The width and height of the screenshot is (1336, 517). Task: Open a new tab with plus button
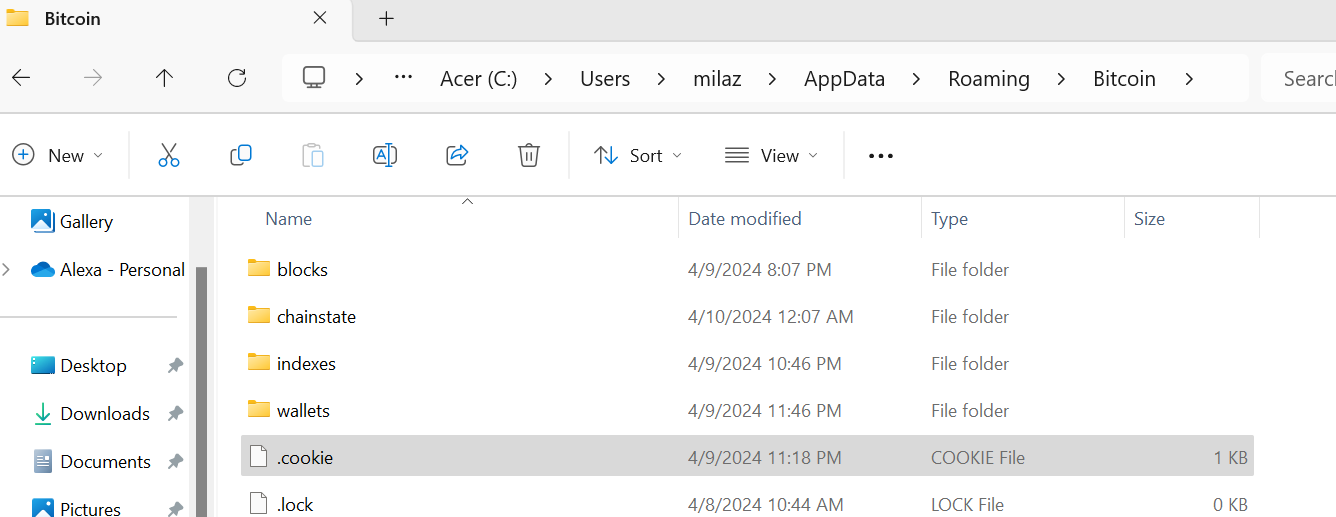[386, 18]
